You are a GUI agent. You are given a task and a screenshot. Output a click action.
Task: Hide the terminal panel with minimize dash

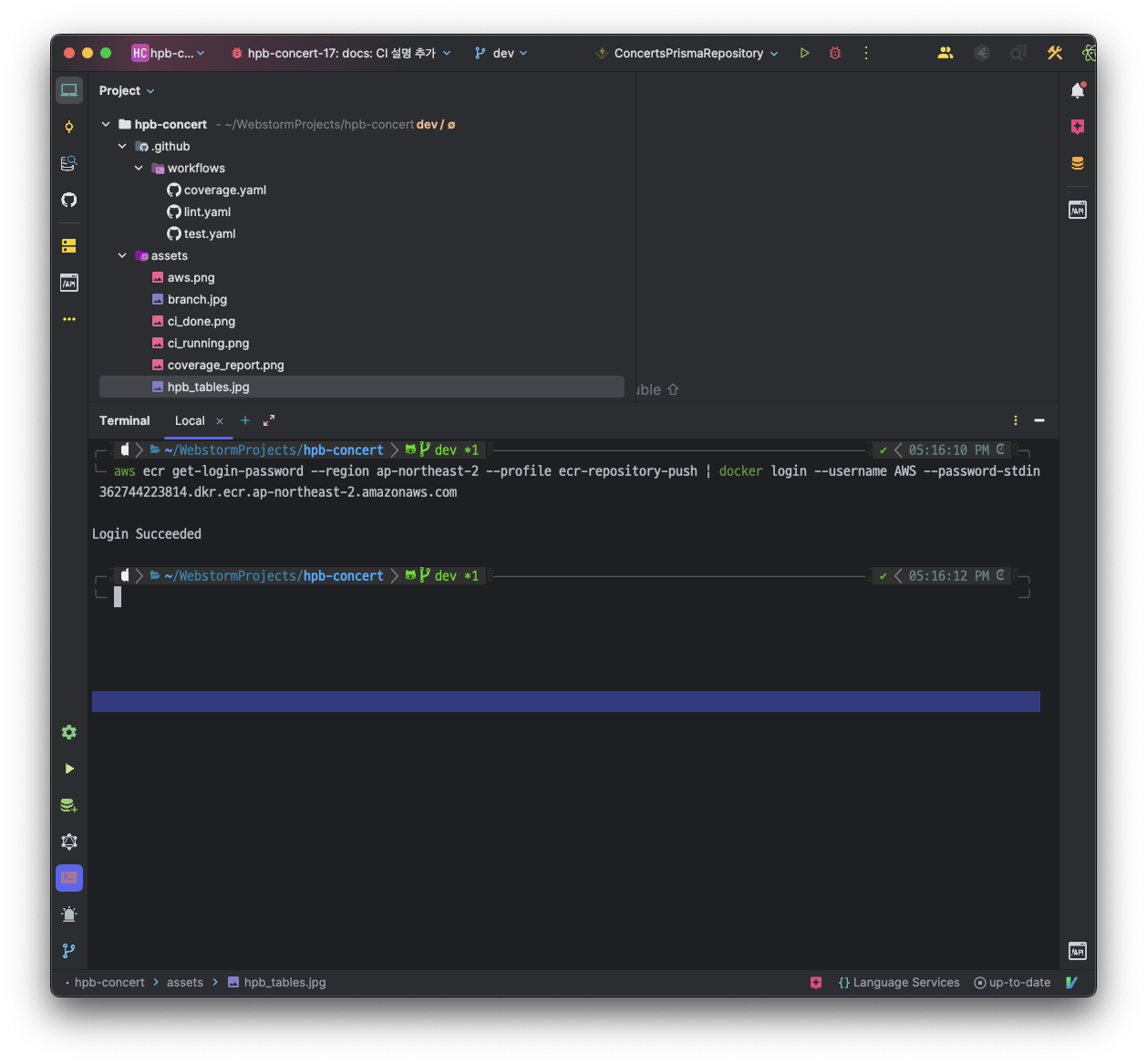click(x=1039, y=420)
